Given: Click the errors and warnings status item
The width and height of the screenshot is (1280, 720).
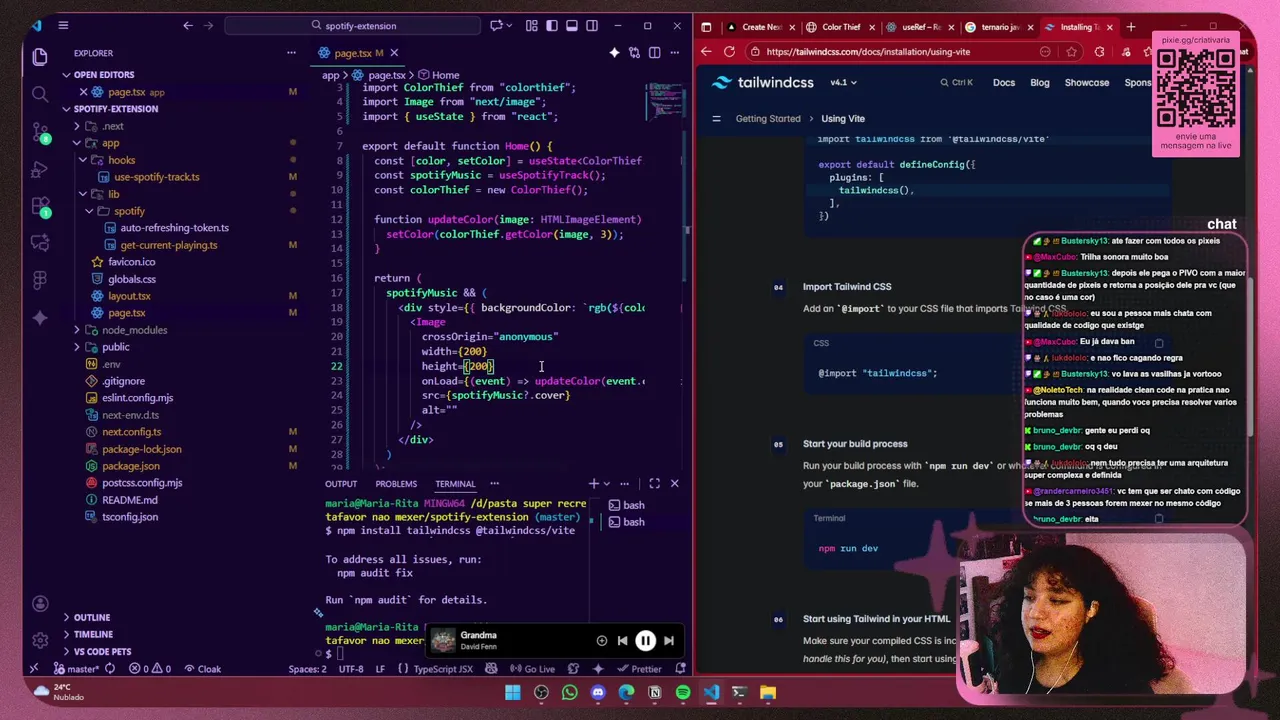Looking at the screenshot, I should [148, 669].
